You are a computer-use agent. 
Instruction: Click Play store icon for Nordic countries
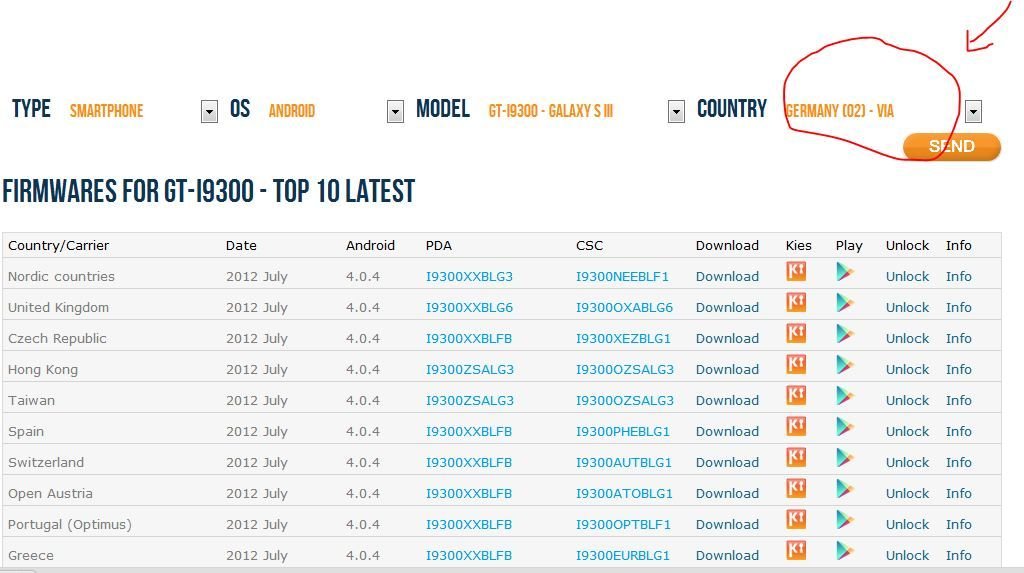844,271
